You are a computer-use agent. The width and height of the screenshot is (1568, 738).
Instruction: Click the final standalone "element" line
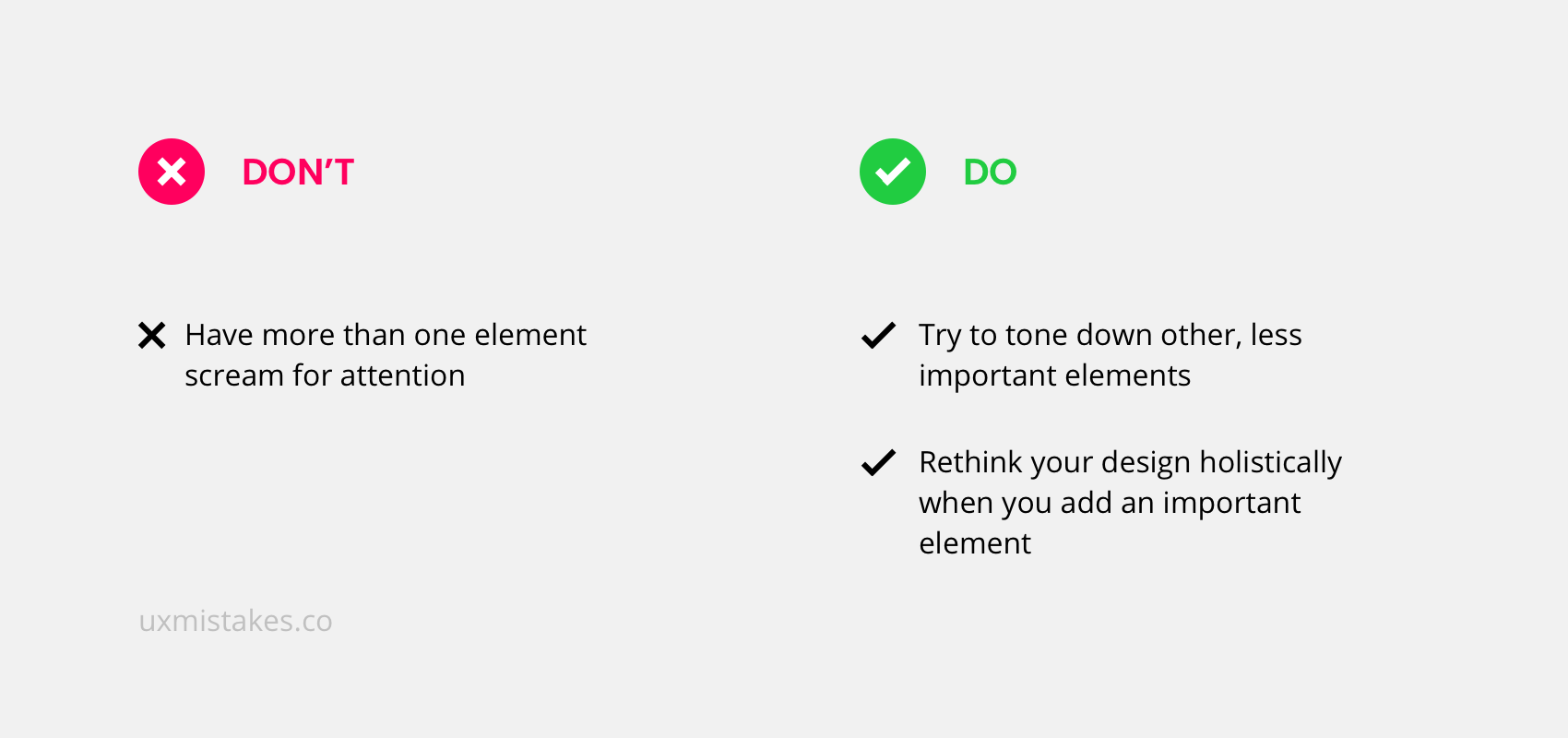point(975,543)
